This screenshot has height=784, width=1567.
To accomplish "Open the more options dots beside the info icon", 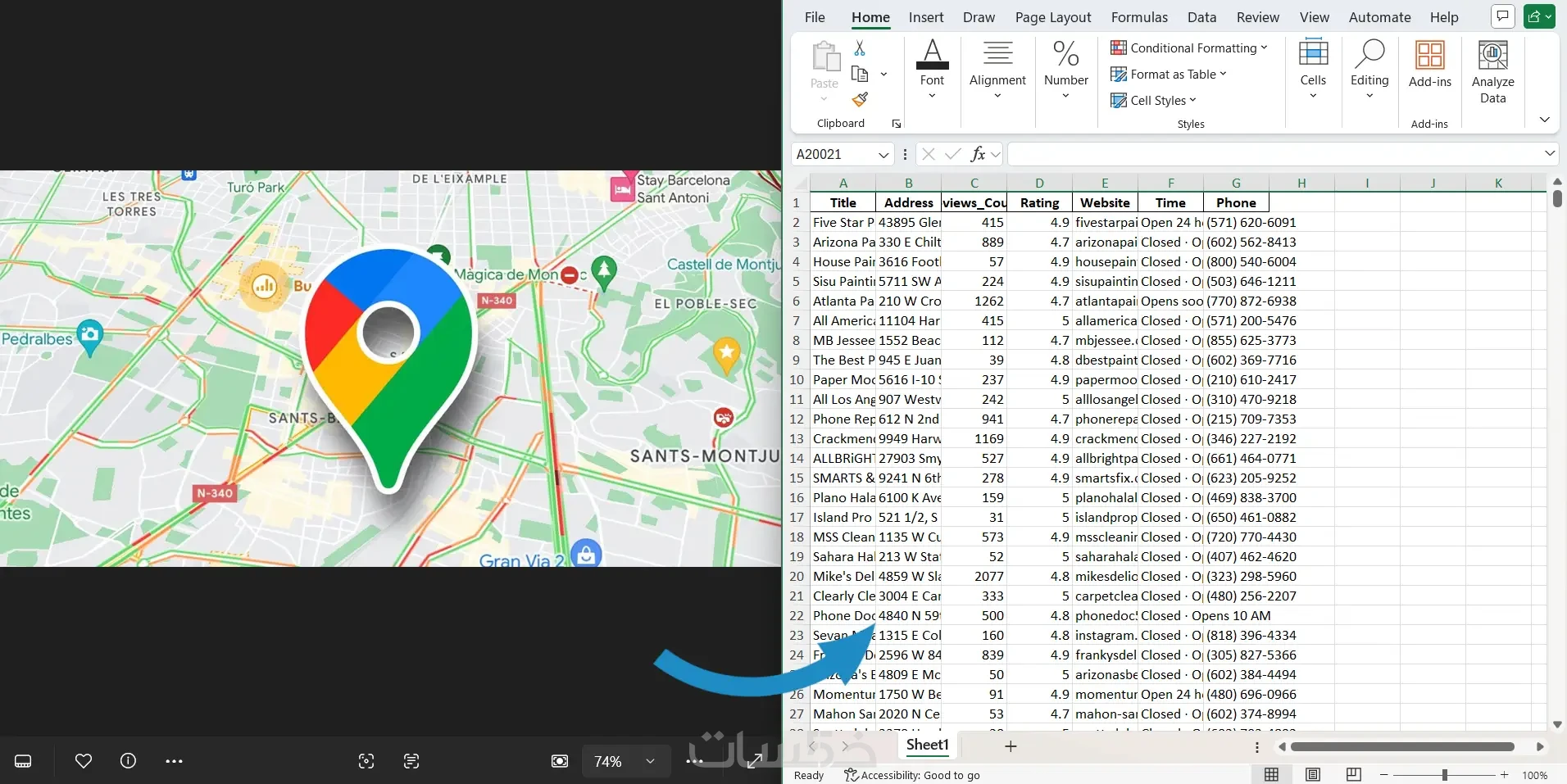I will [x=174, y=761].
